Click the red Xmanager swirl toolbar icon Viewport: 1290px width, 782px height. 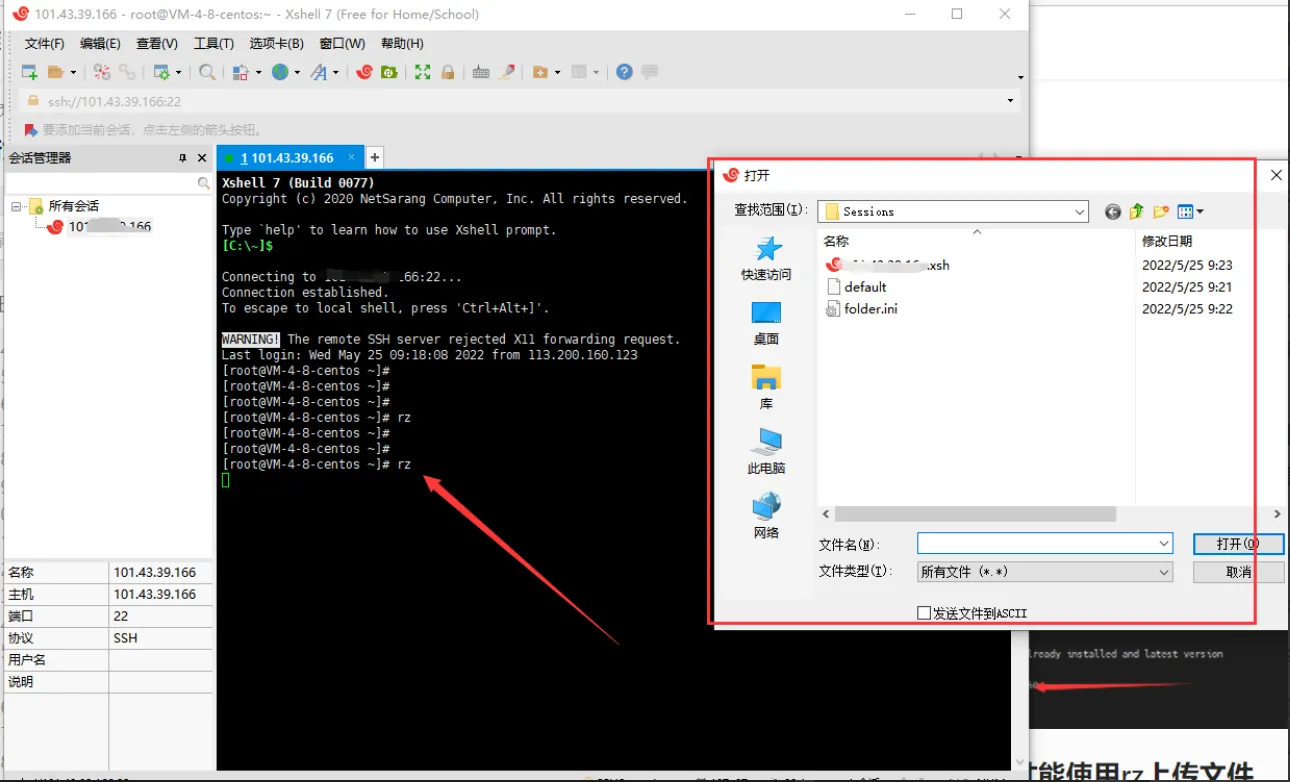(x=365, y=72)
